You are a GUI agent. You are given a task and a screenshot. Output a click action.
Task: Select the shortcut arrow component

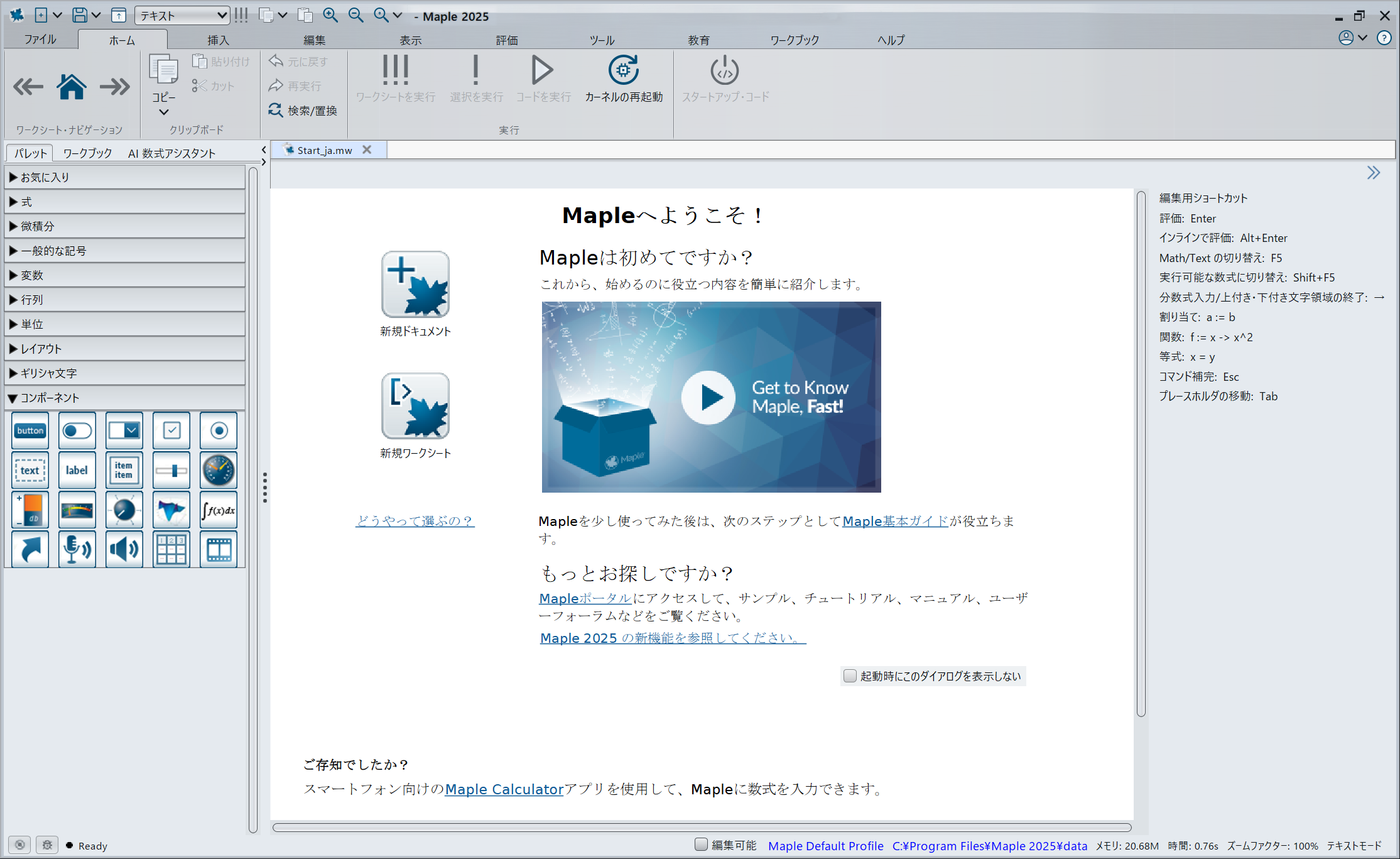(x=30, y=549)
